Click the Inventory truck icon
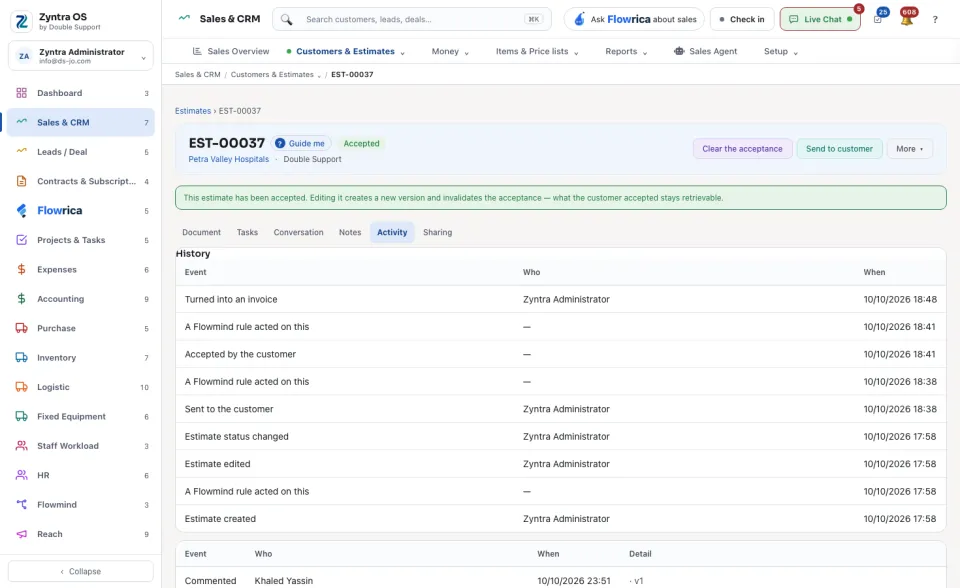The width and height of the screenshot is (960, 588). [21, 358]
